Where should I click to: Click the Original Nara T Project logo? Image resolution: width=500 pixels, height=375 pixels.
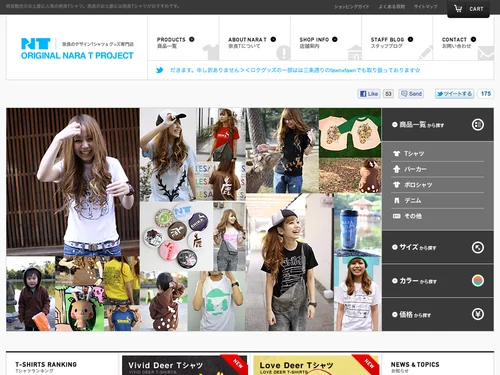pyautogui.click(x=77, y=49)
